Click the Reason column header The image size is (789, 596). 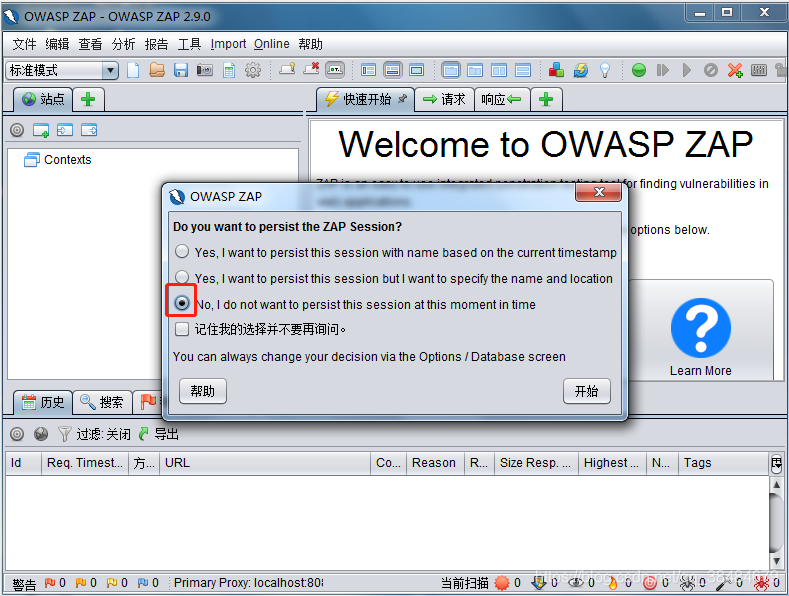pyautogui.click(x=434, y=463)
